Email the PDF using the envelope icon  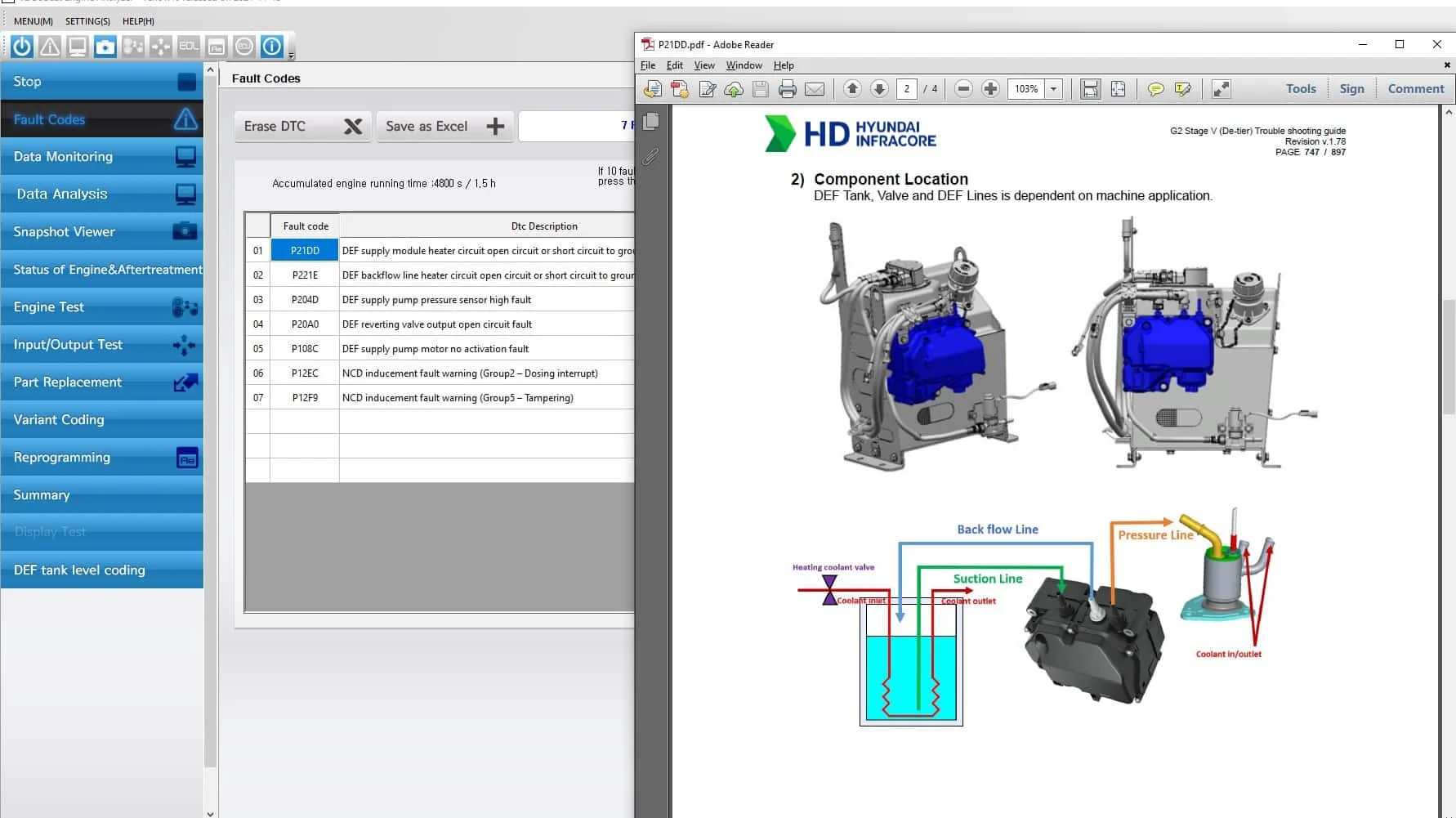815,89
